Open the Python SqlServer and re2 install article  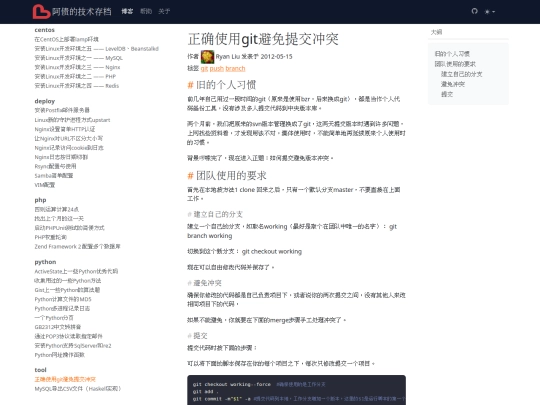[x=73, y=346]
